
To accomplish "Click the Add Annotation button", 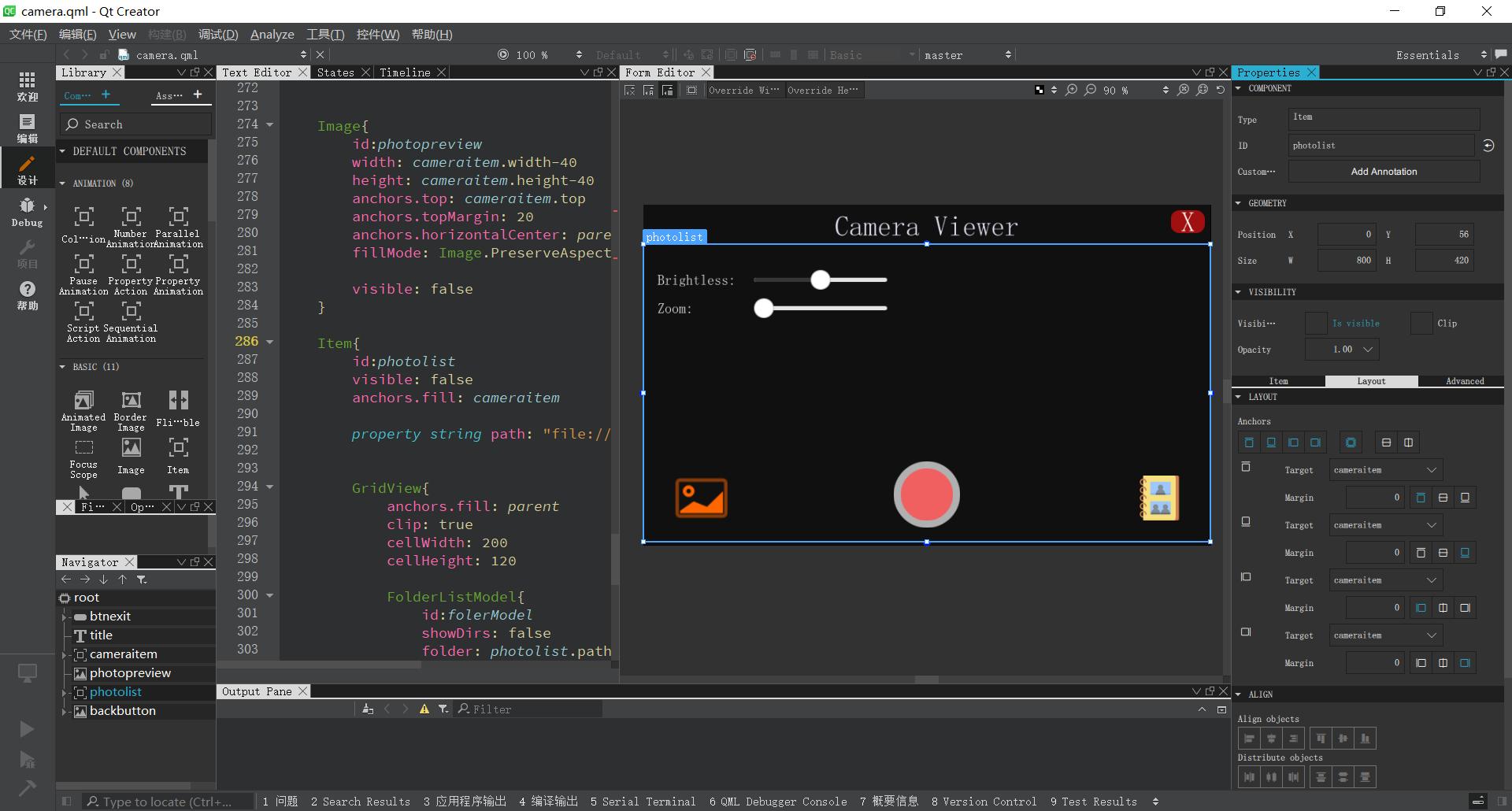I will [x=1384, y=171].
